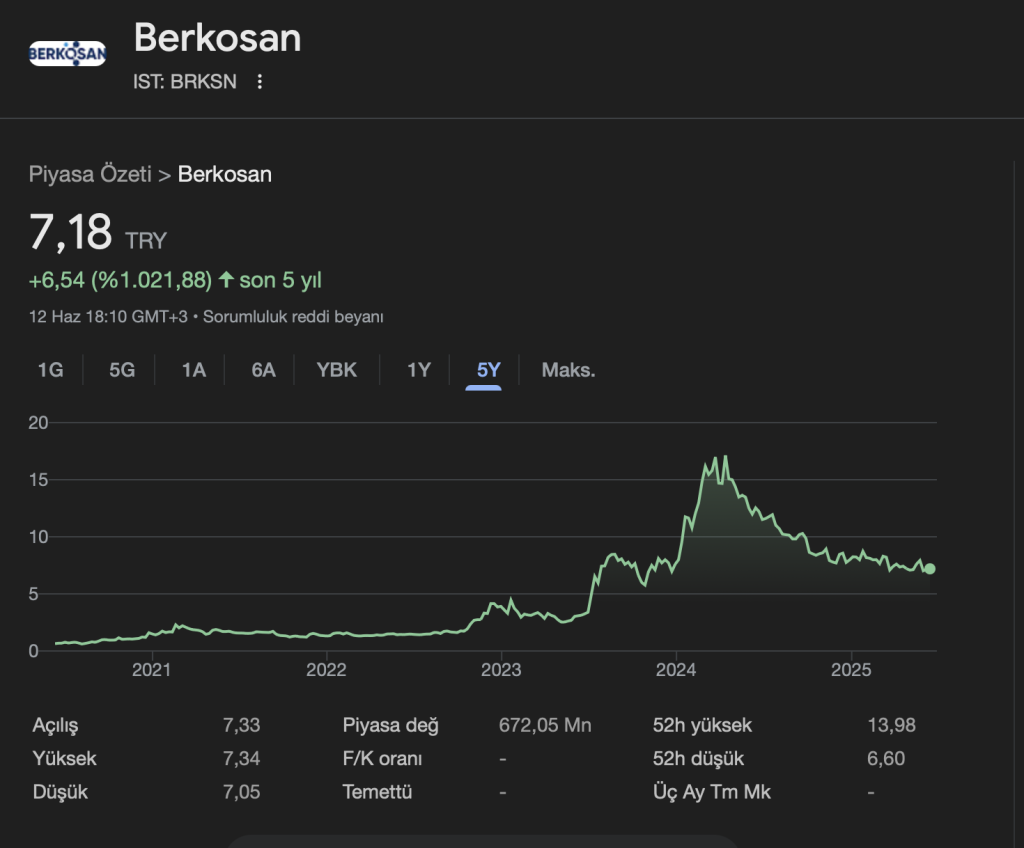The width and height of the screenshot is (1024, 848).
Task: Click the Düşük value 7,05
Action: pos(242,792)
